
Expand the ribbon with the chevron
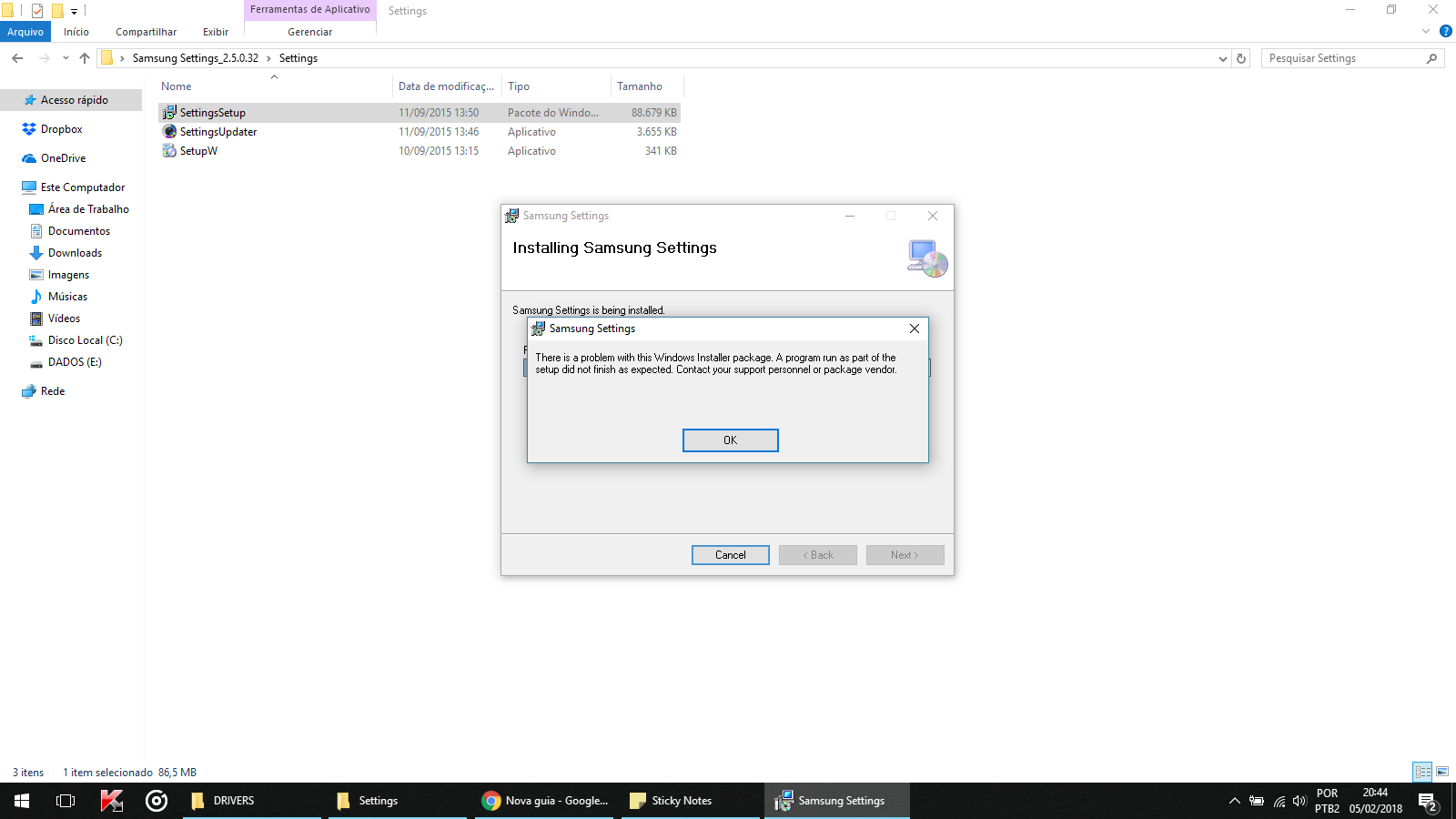point(1426,32)
